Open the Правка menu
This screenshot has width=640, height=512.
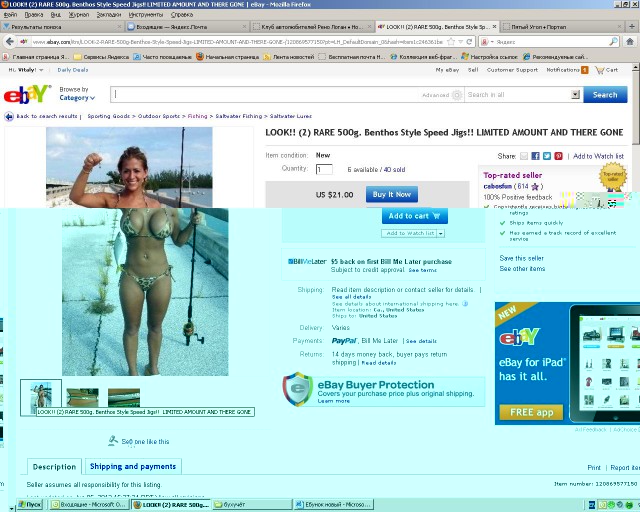[33, 14]
